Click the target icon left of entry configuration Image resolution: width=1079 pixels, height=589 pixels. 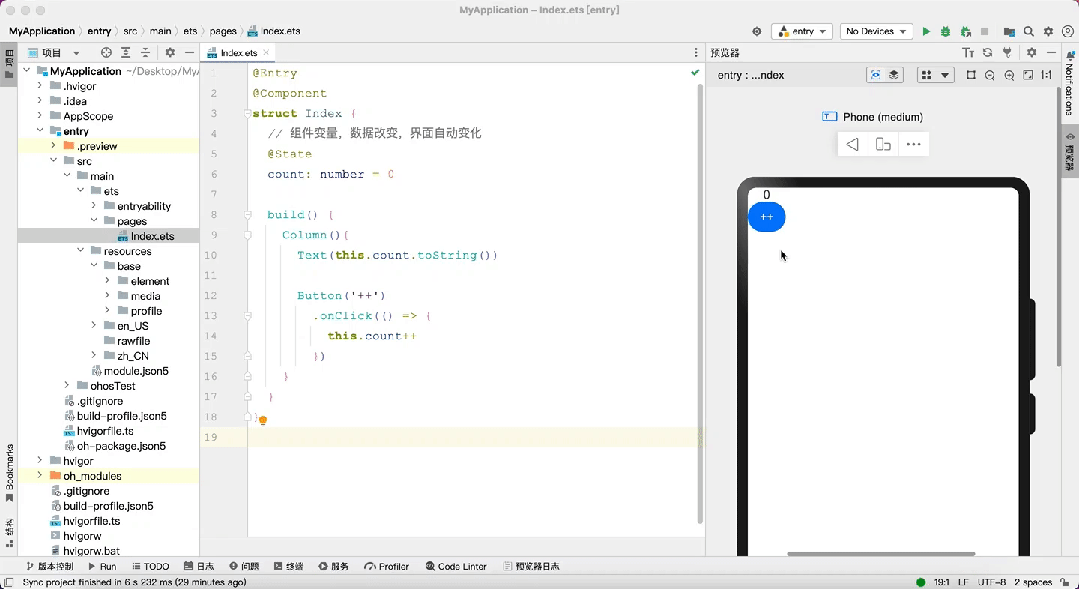756,32
